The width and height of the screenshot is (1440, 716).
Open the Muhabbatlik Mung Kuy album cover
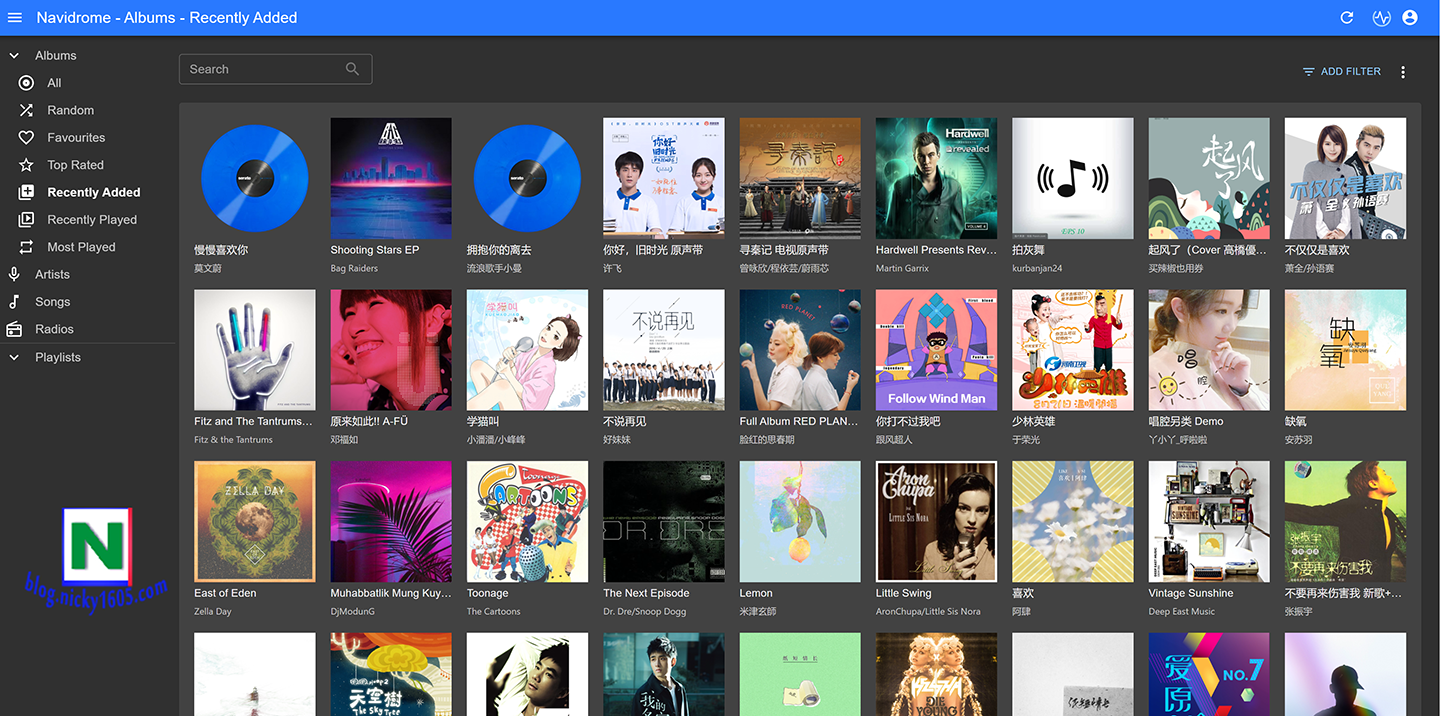pos(391,521)
